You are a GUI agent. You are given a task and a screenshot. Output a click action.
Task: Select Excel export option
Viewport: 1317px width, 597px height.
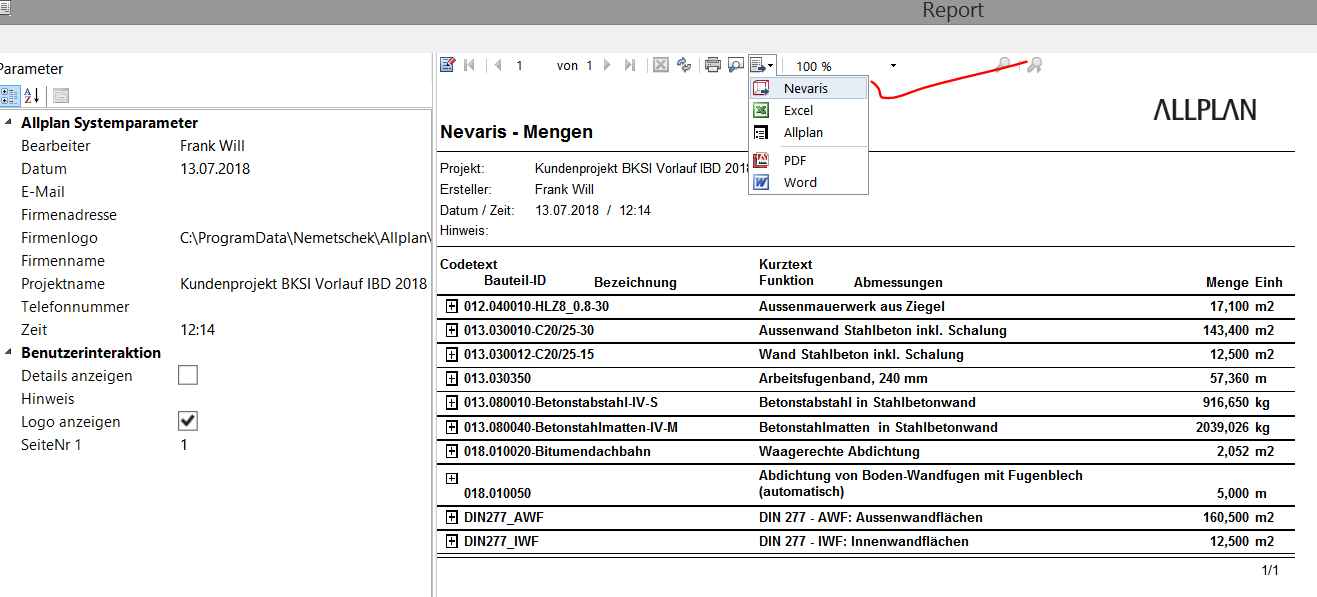pos(798,110)
